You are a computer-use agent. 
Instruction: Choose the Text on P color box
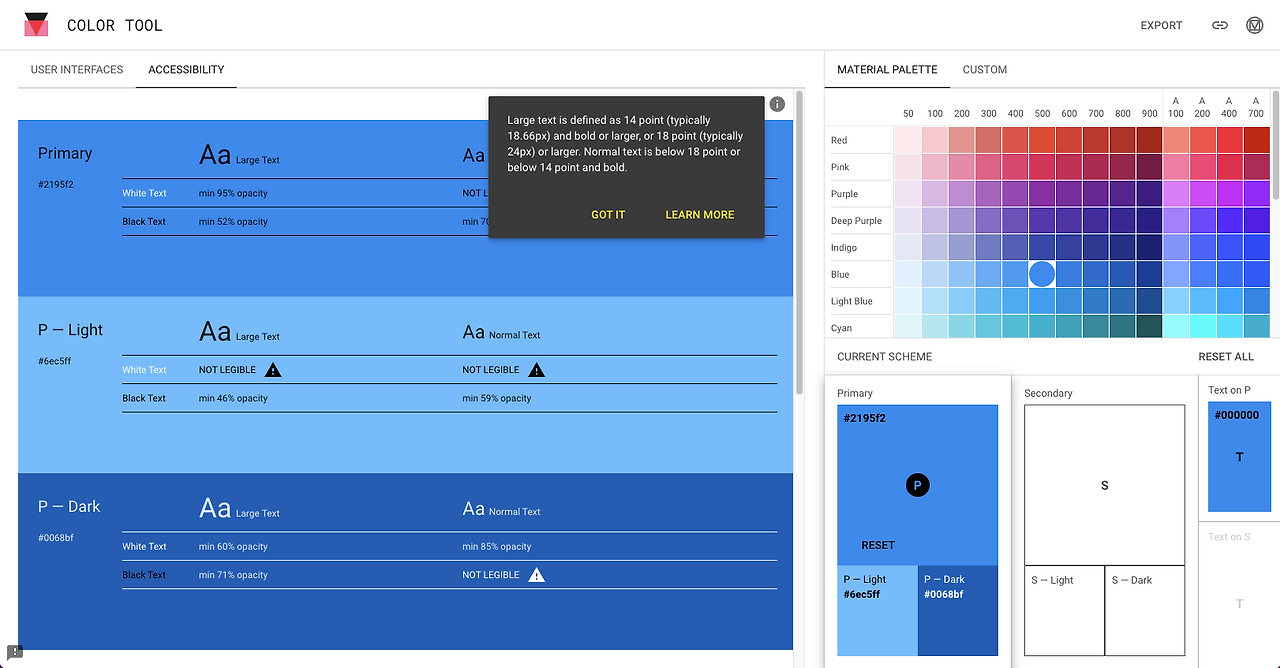[x=1239, y=458]
